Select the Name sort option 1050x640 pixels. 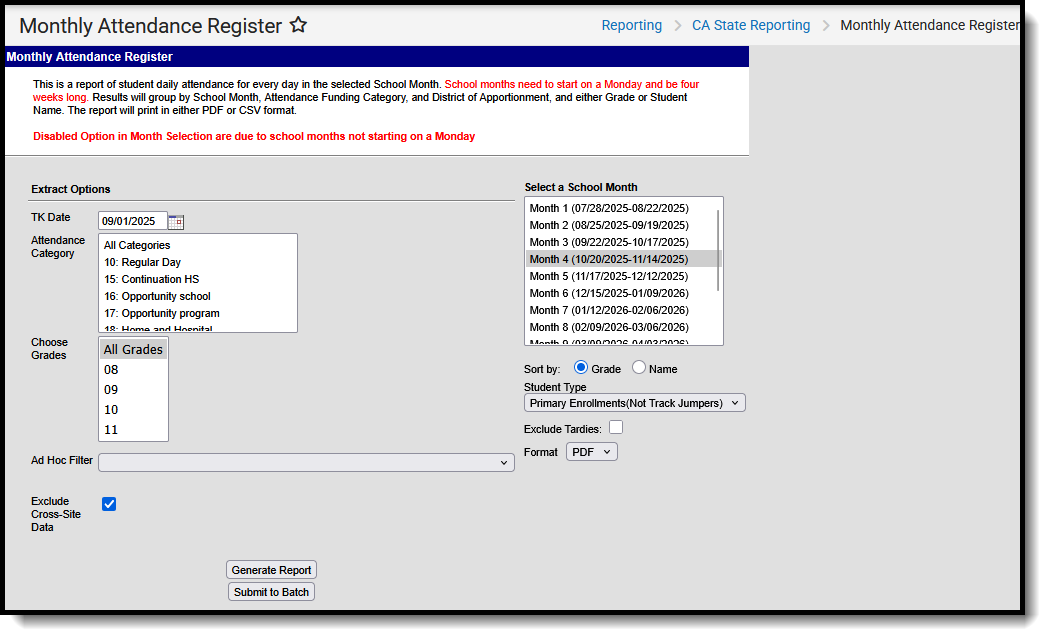pyautogui.click(x=640, y=368)
